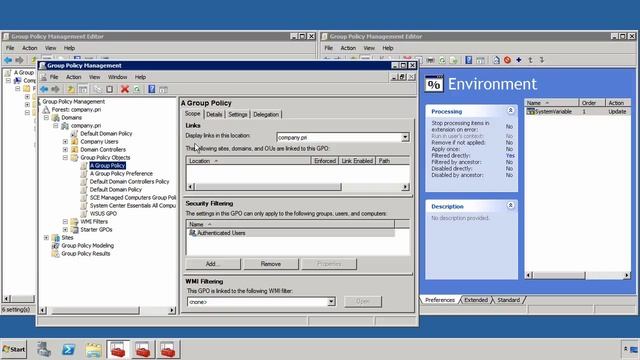The image size is (640, 360).
Task: Click the move down arrow in right editor toolbar
Action: (x=542, y=60)
